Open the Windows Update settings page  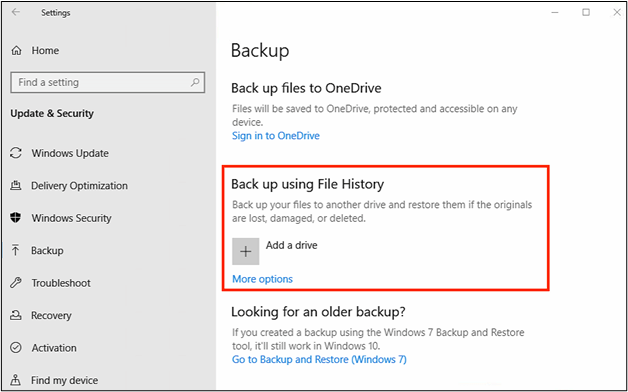pos(70,153)
